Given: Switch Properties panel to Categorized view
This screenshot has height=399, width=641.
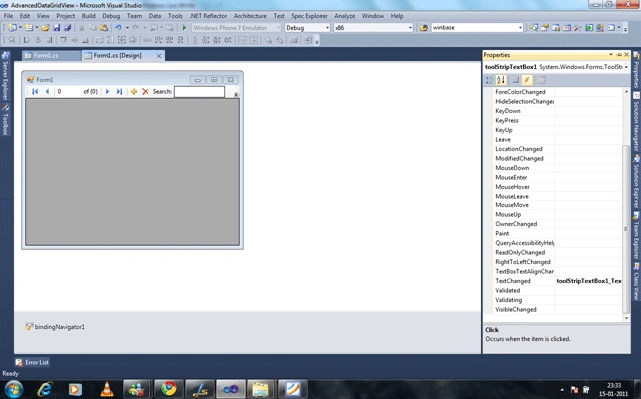Looking at the screenshot, I should (x=489, y=80).
